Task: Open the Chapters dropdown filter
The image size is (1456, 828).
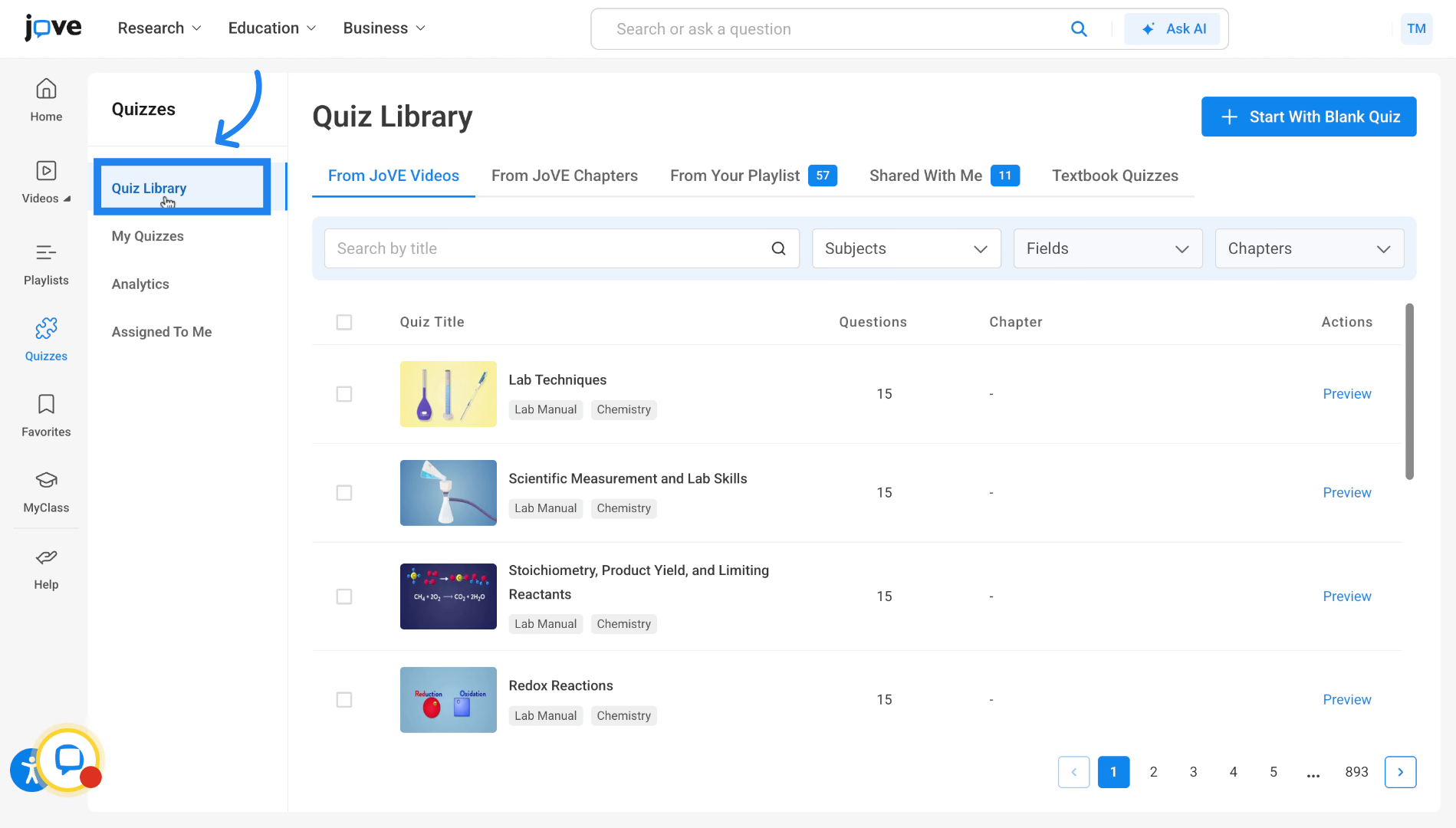Action: coord(1308,248)
